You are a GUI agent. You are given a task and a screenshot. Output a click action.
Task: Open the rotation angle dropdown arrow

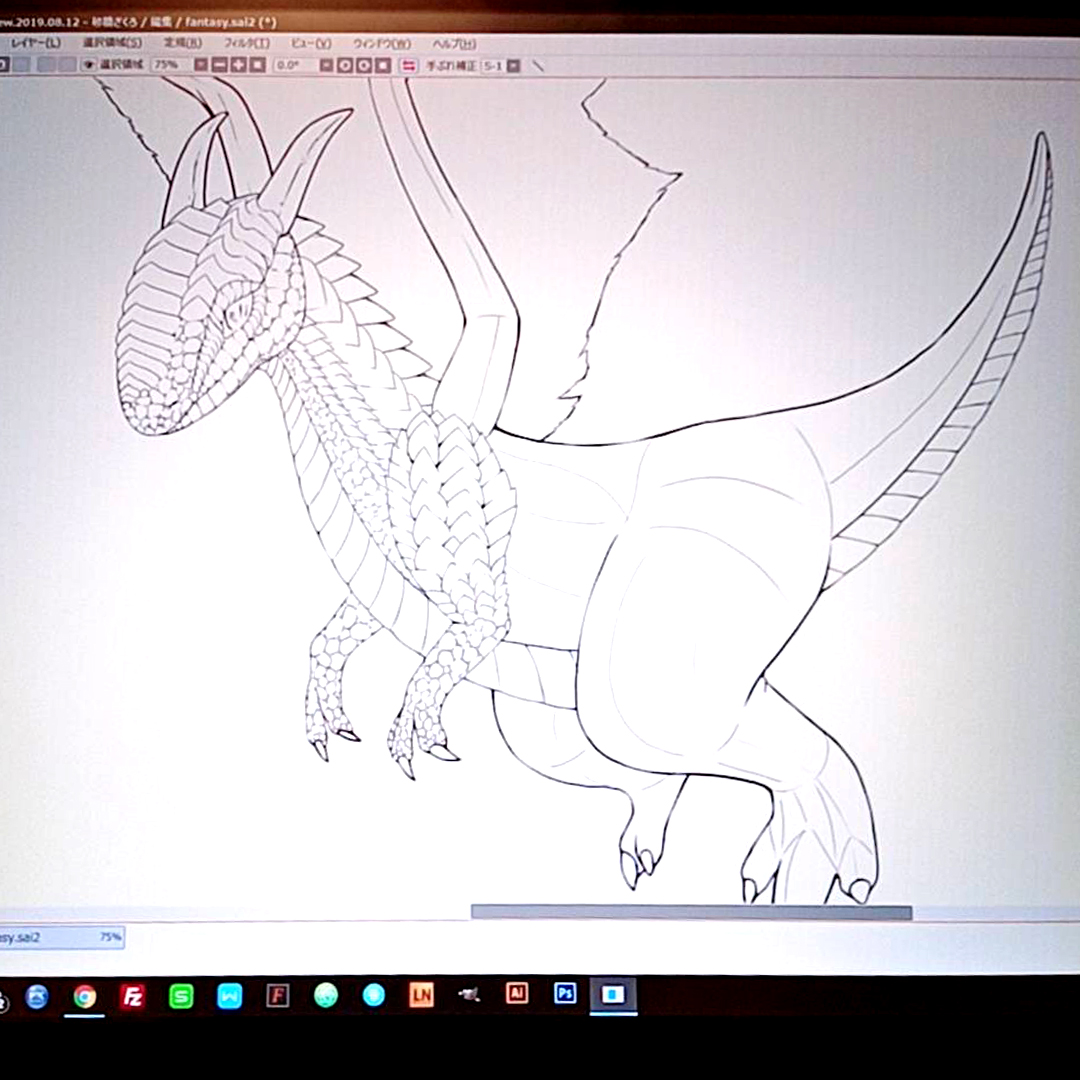[326, 65]
